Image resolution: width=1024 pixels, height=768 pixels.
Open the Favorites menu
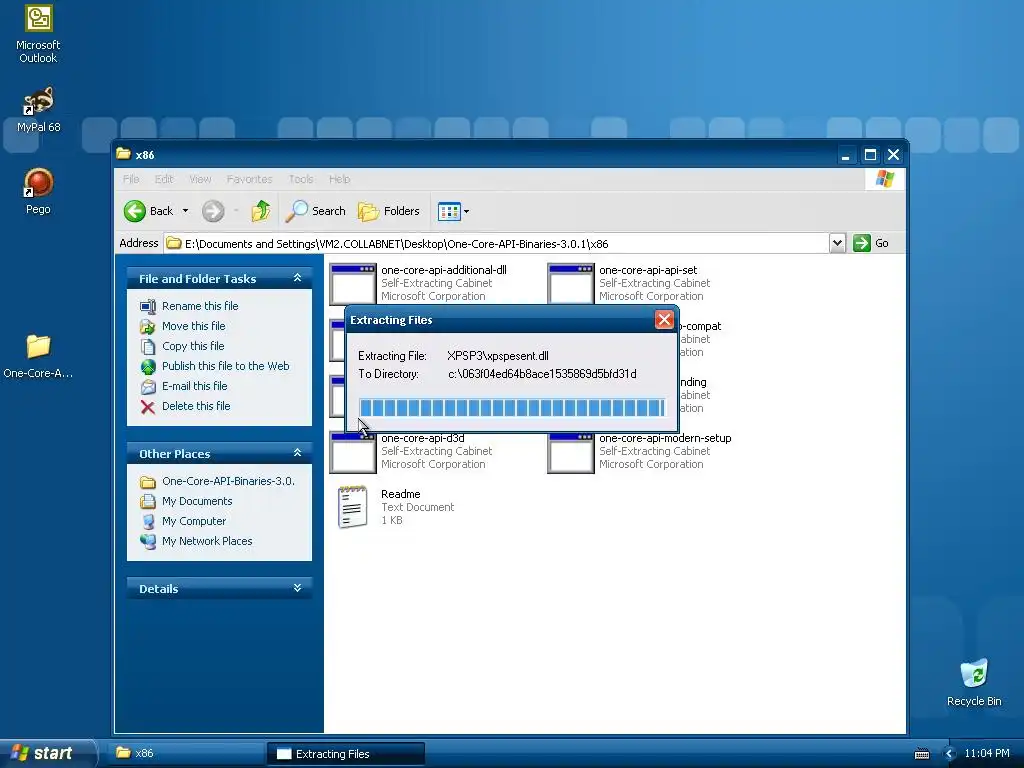coord(249,179)
